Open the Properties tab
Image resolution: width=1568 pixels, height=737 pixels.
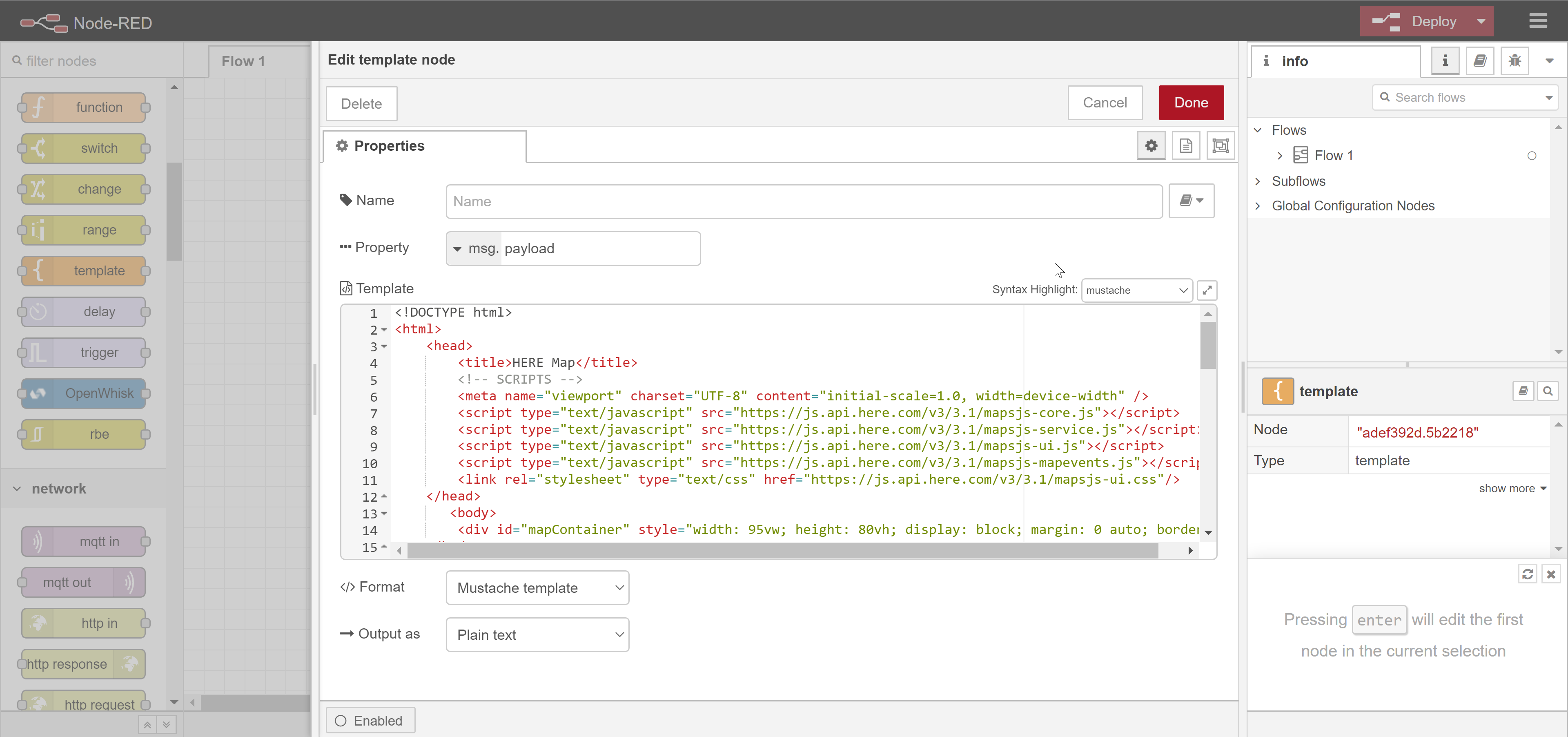(425, 146)
